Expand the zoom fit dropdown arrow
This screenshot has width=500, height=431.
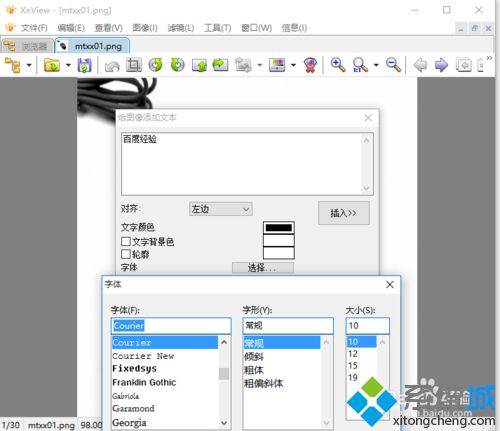coord(376,65)
